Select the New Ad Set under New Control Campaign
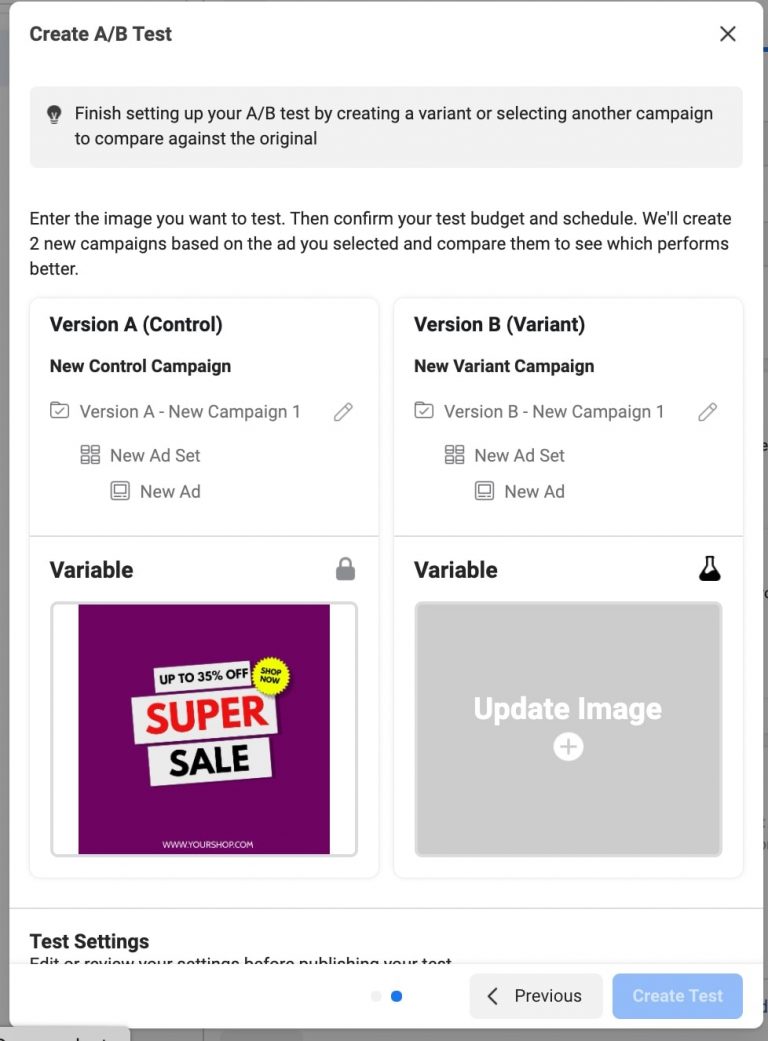 (x=156, y=455)
